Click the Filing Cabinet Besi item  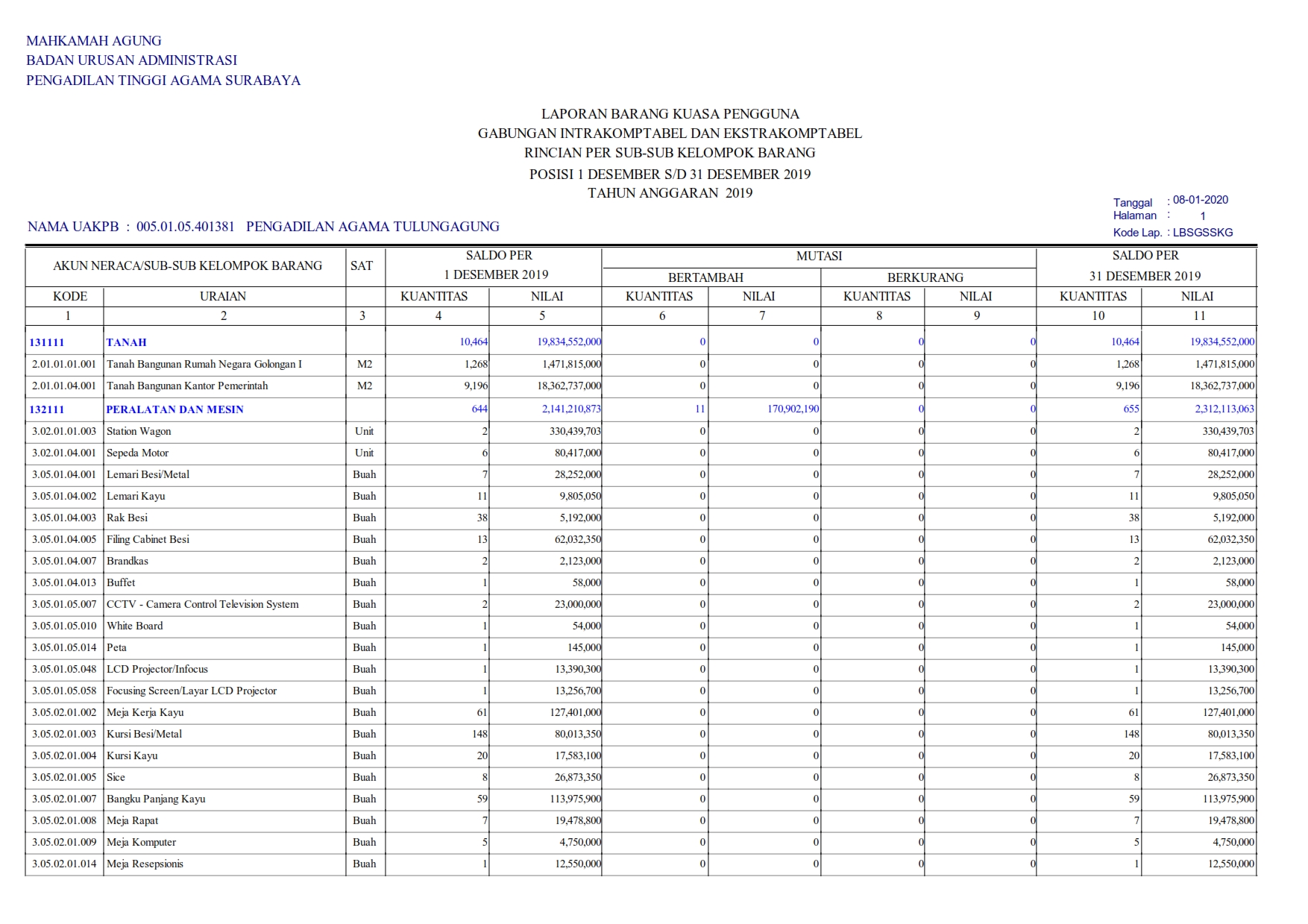(x=148, y=540)
